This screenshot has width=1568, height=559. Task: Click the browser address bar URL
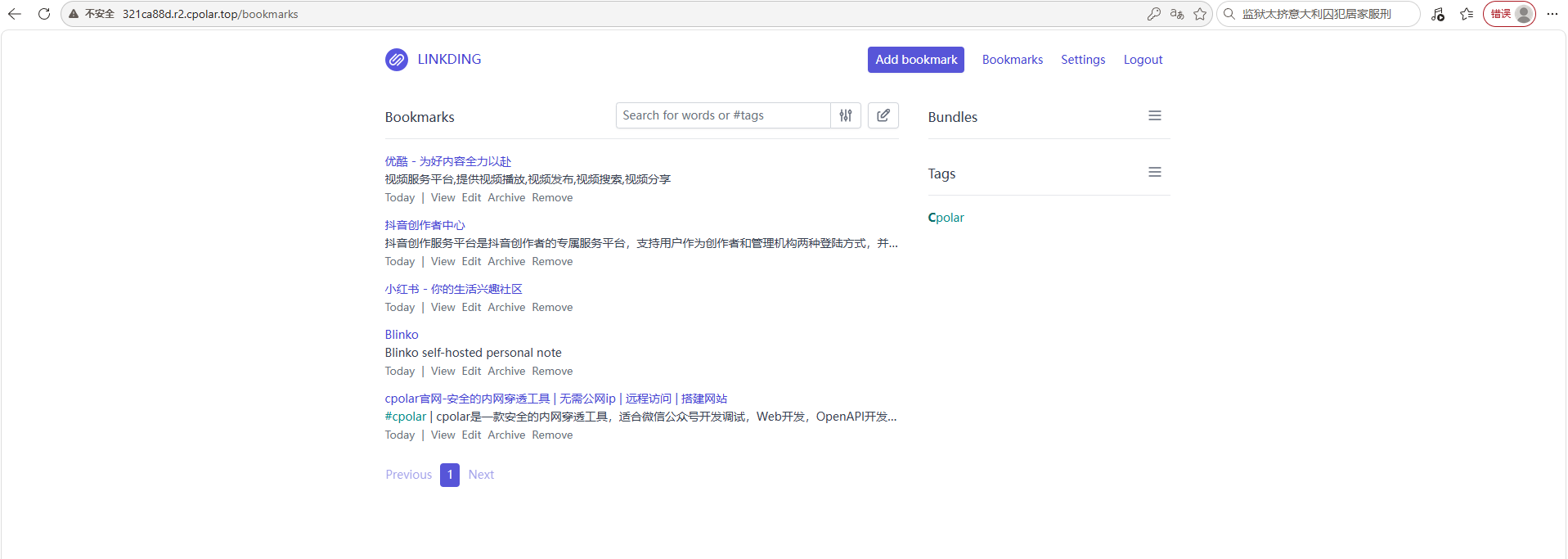(210, 14)
